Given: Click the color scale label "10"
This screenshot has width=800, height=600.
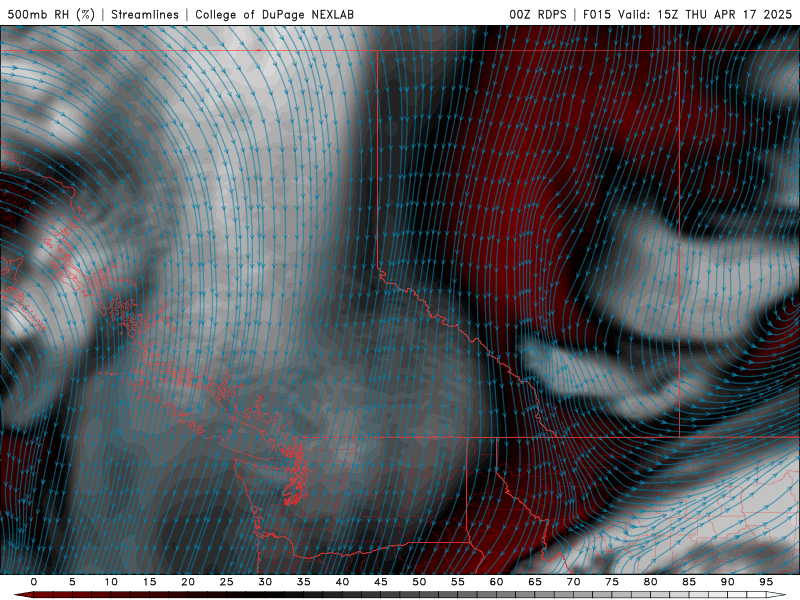Looking at the screenshot, I should [x=111, y=582].
